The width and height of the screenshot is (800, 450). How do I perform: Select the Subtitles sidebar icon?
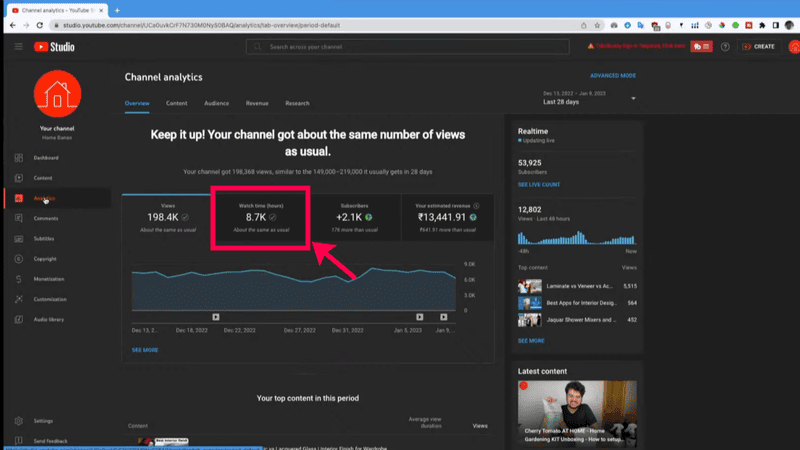19,238
